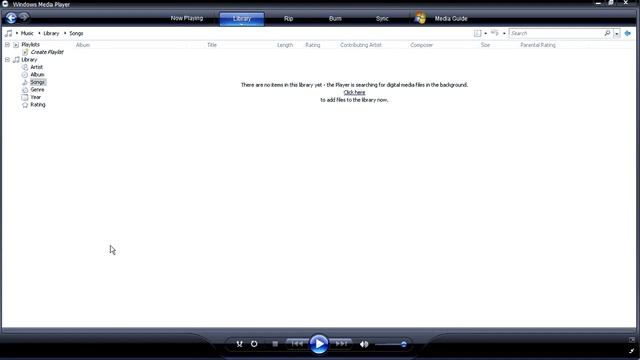Click the music category icon in breadcrumb
Viewport: 640px width, 360px height.
coord(9,33)
